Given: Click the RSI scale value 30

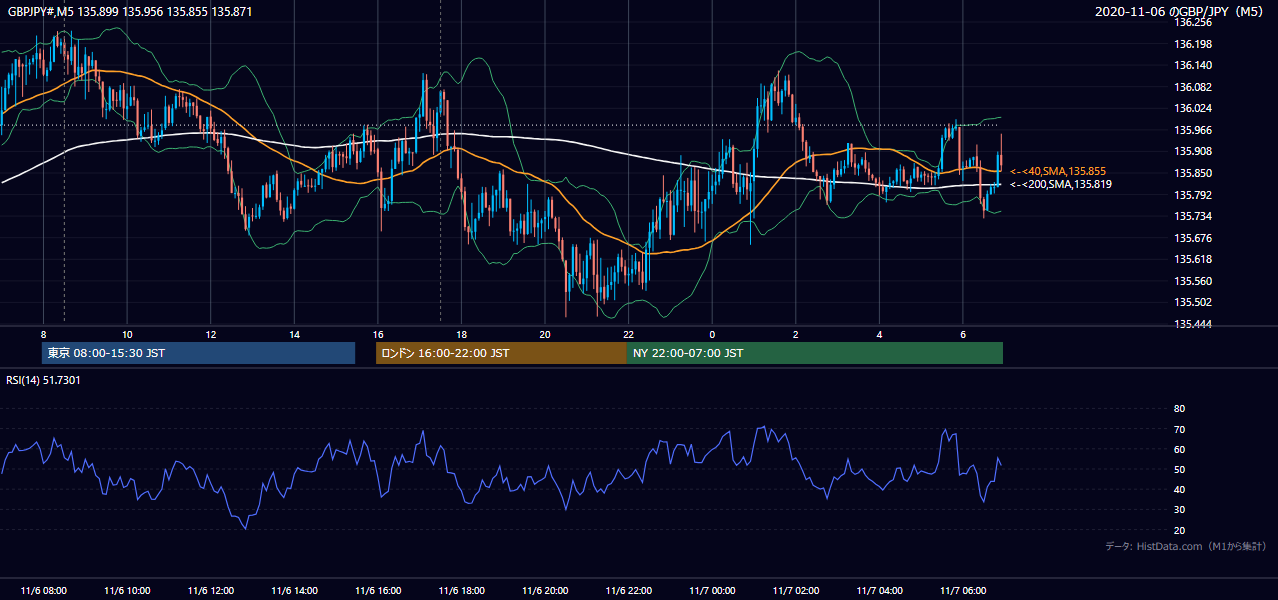Looking at the screenshot, I should pyautogui.click(x=1179, y=510).
